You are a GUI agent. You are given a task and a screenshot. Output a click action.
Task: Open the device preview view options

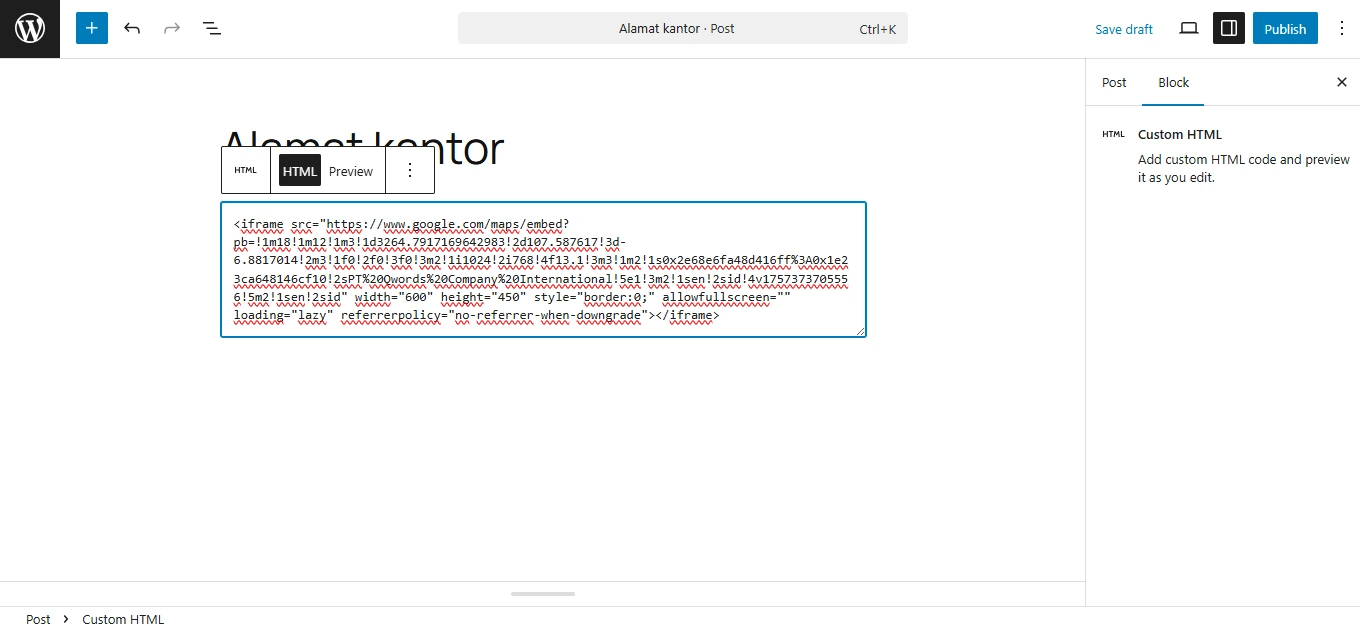(1189, 28)
